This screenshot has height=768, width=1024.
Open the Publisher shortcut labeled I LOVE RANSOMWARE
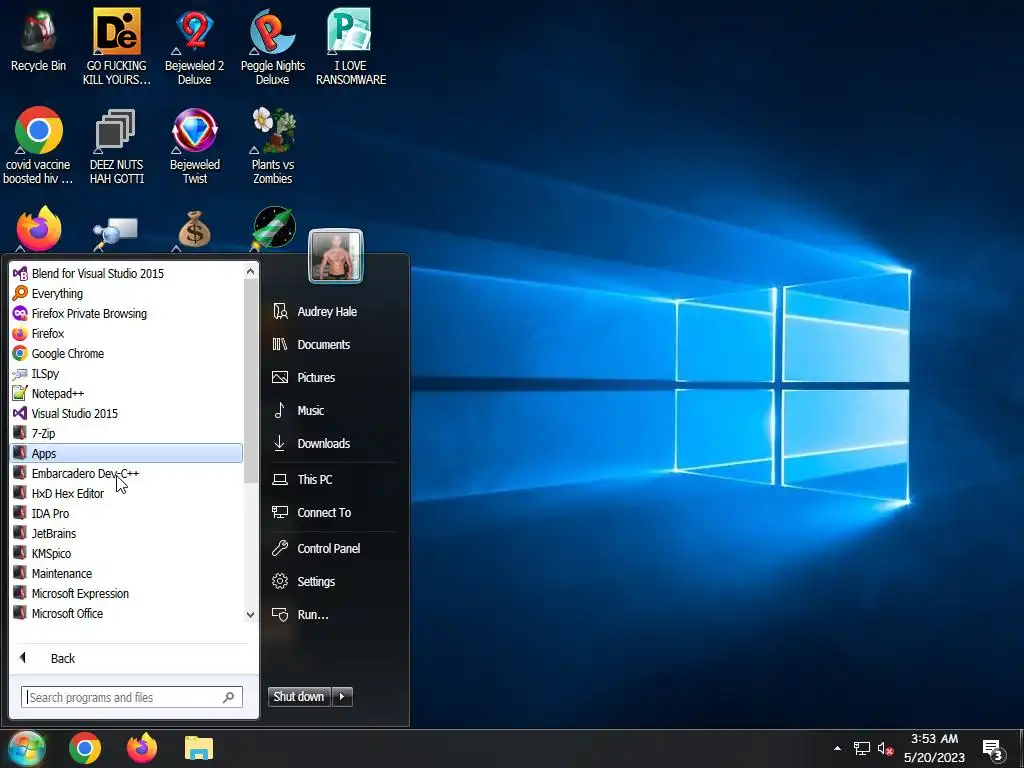pos(350,47)
